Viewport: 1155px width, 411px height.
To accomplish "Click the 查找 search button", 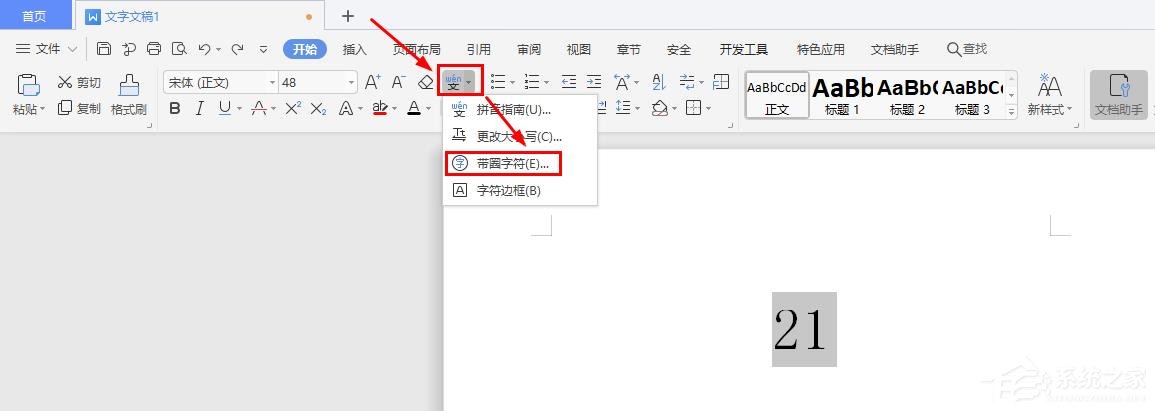I will (x=966, y=49).
